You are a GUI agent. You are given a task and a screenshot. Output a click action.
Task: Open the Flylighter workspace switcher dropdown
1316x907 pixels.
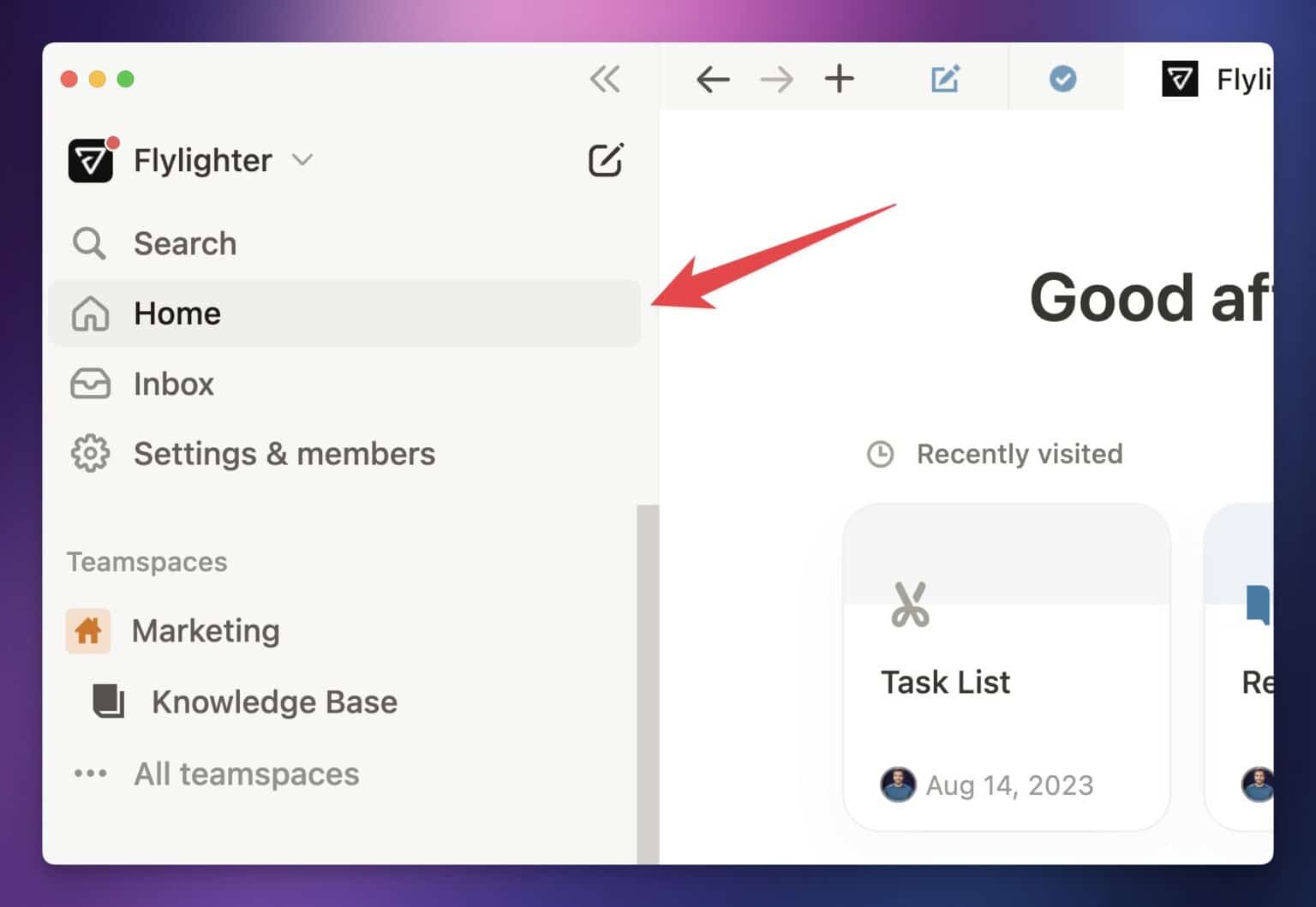[x=302, y=160]
